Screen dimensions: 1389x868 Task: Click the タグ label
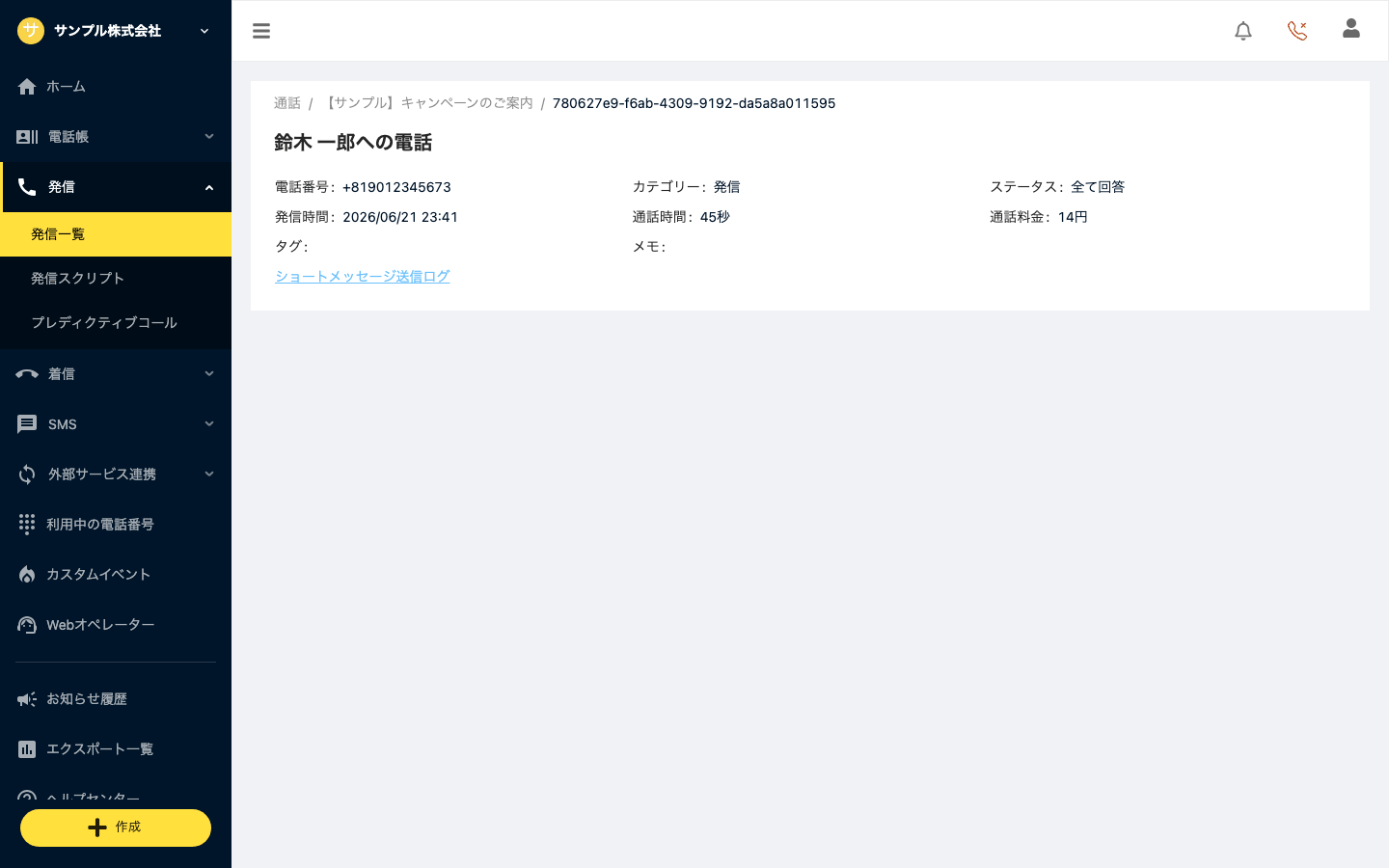coord(291,247)
